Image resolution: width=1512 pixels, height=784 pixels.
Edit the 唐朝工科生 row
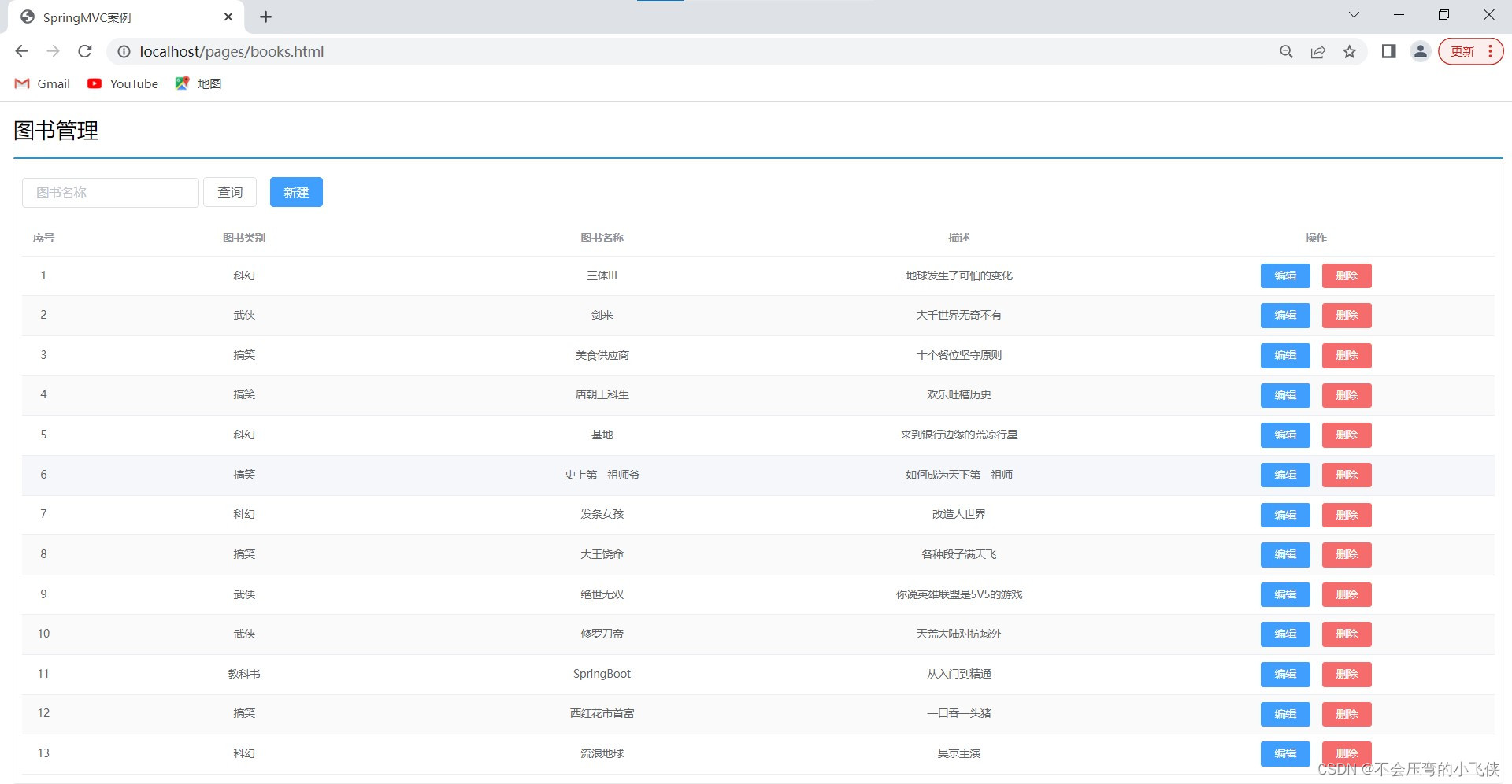point(1285,395)
